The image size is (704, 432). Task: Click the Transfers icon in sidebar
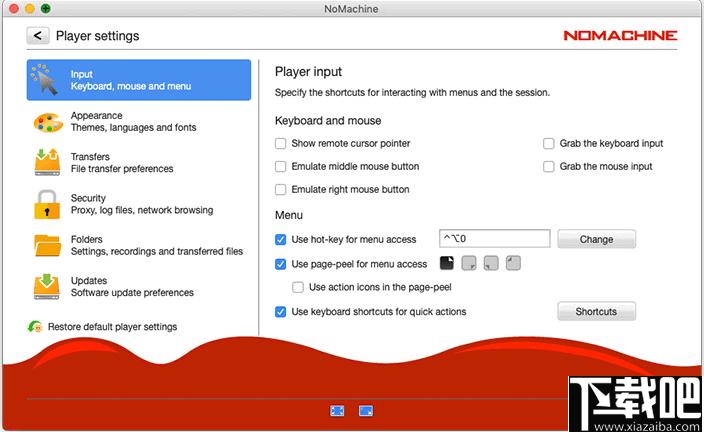pos(47,162)
